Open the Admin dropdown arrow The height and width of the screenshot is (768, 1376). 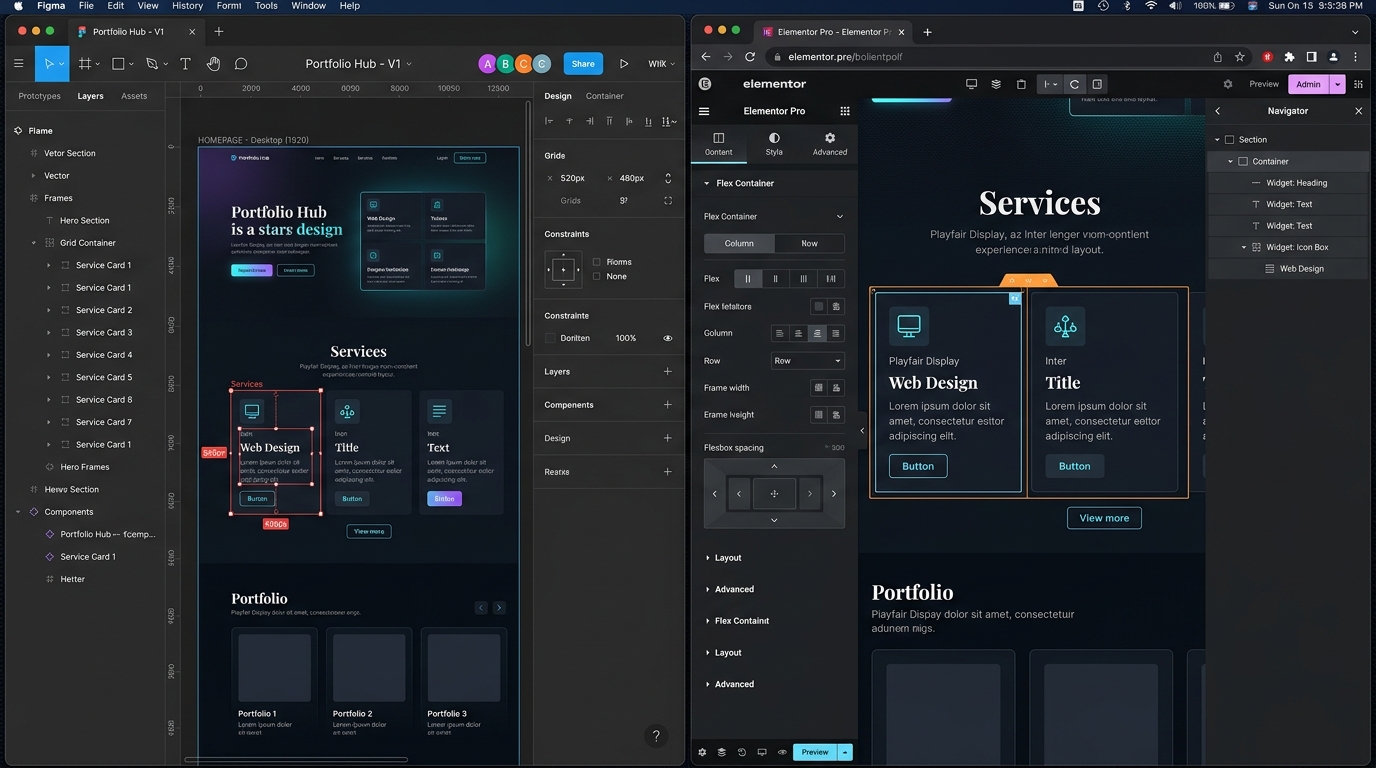coord(1337,84)
